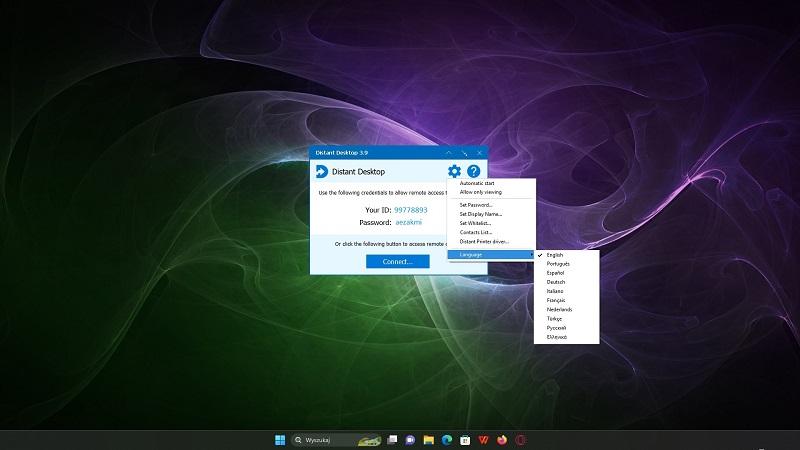800x450 pixels.
Task: Collapse the Distant Desktop window via chevron
Action: click(448, 153)
